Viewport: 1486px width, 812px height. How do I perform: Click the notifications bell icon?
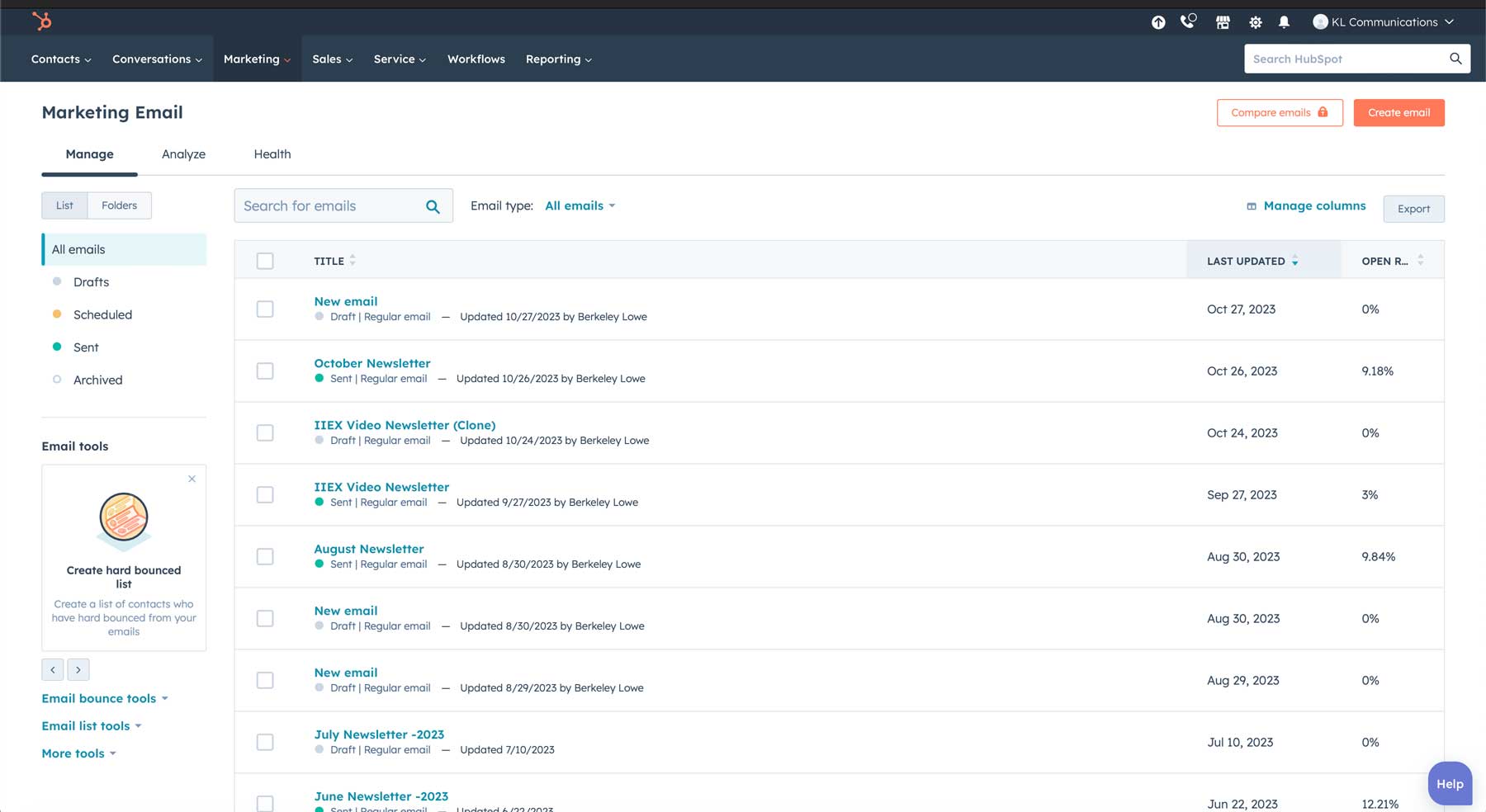tap(1285, 22)
